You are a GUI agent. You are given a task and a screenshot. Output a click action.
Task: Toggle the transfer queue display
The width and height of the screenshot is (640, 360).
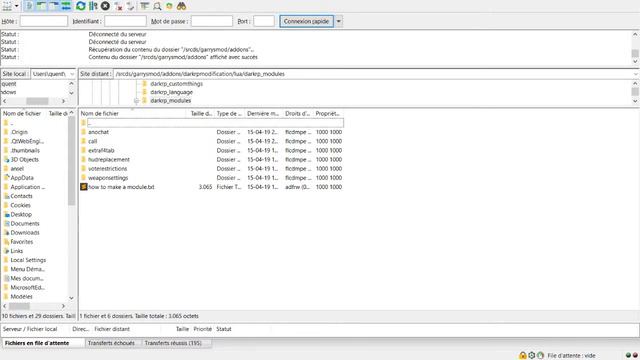click(x=66, y=6)
